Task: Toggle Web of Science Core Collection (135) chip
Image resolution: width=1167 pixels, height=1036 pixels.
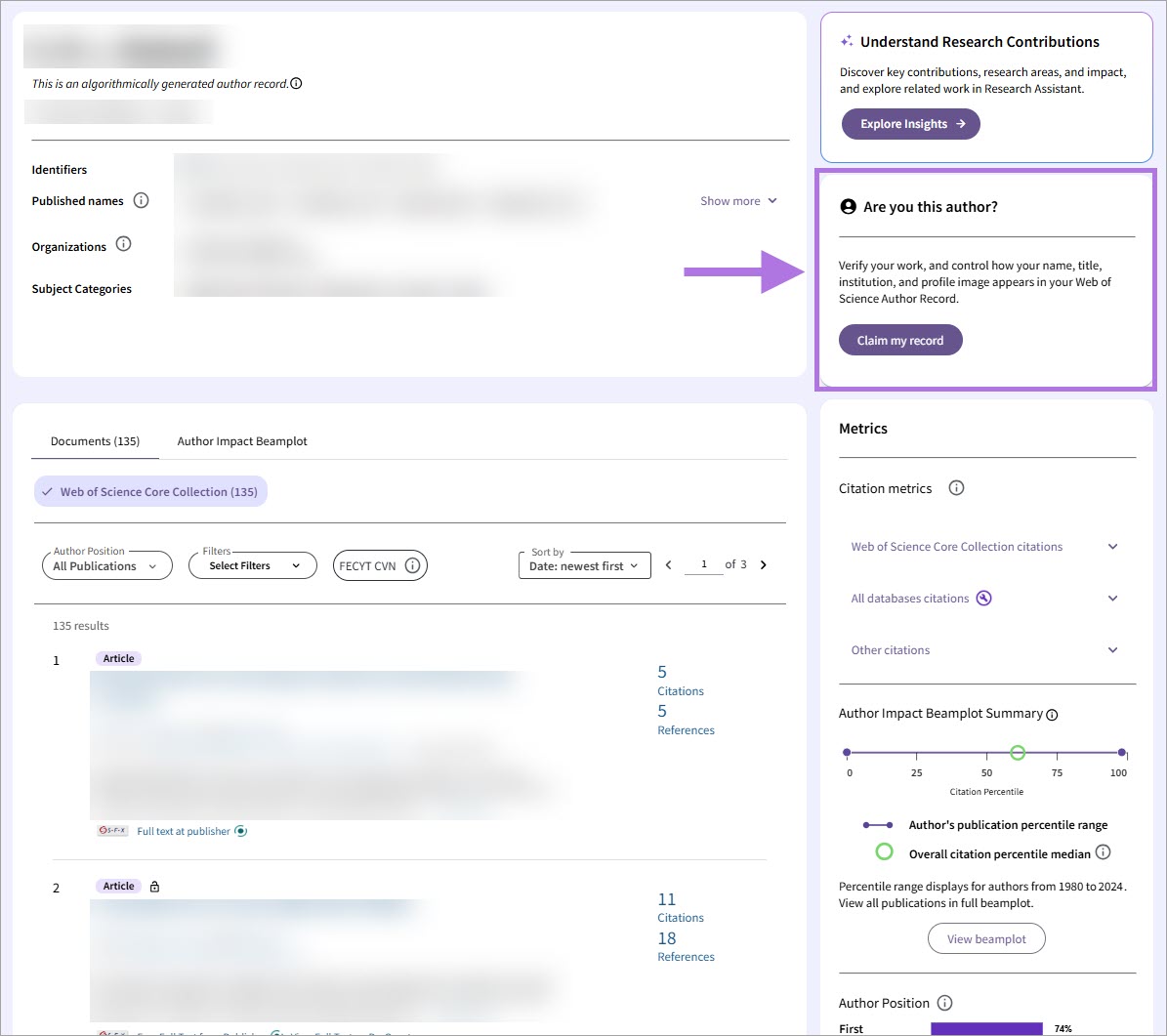Action: click(150, 492)
